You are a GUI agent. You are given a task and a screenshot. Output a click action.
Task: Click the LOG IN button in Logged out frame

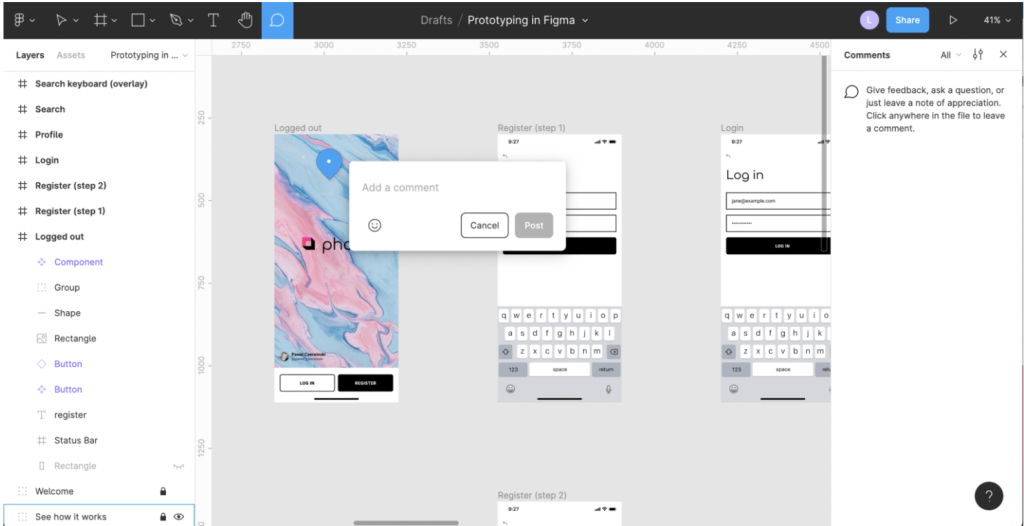307,383
